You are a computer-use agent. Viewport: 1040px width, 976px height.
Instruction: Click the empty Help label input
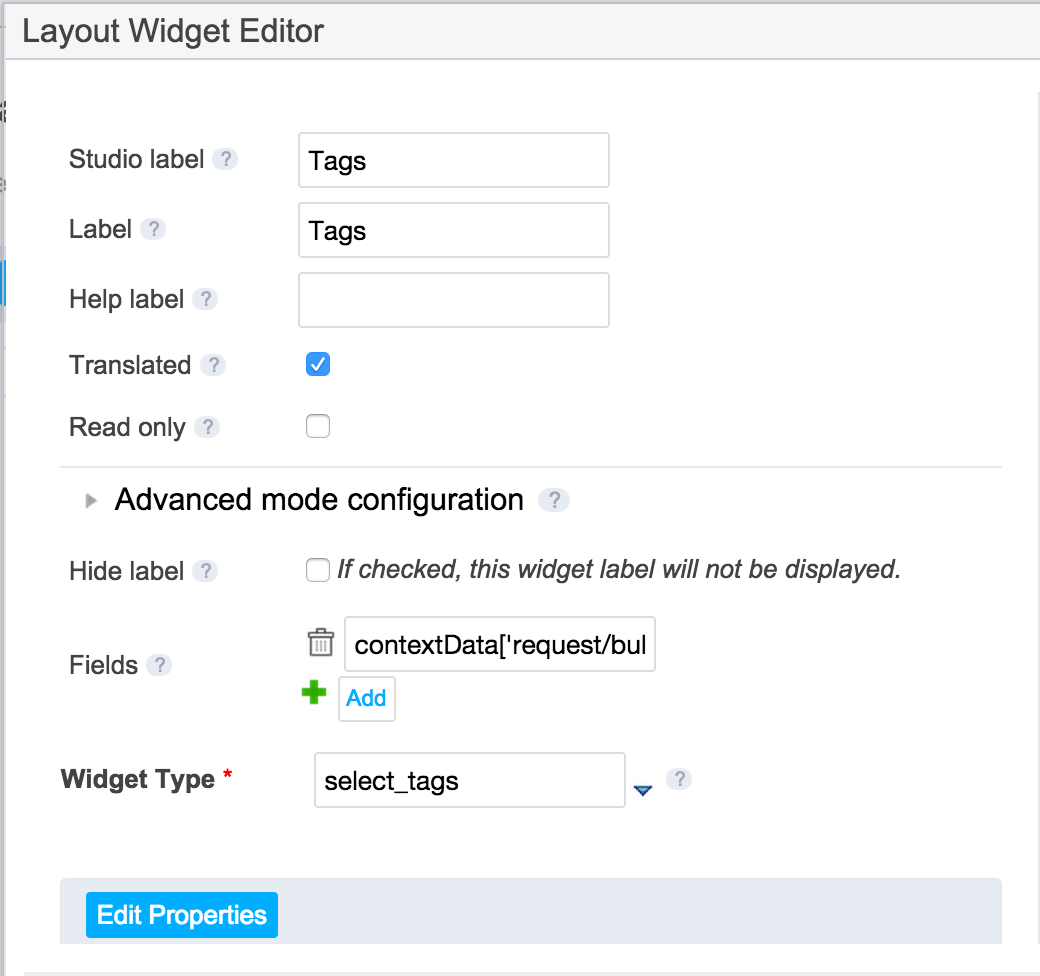coord(454,300)
